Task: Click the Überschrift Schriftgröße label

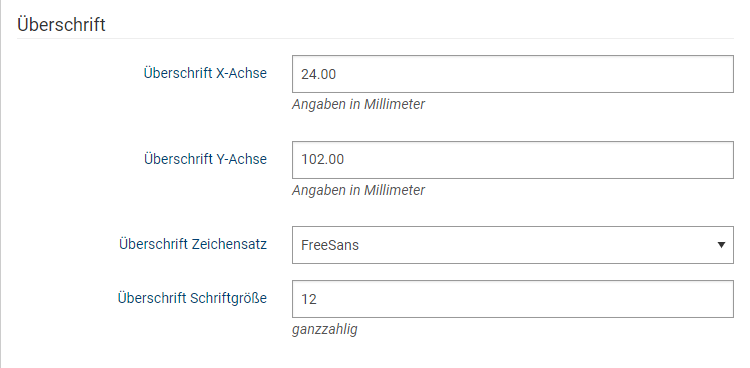Action: click(x=192, y=298)
